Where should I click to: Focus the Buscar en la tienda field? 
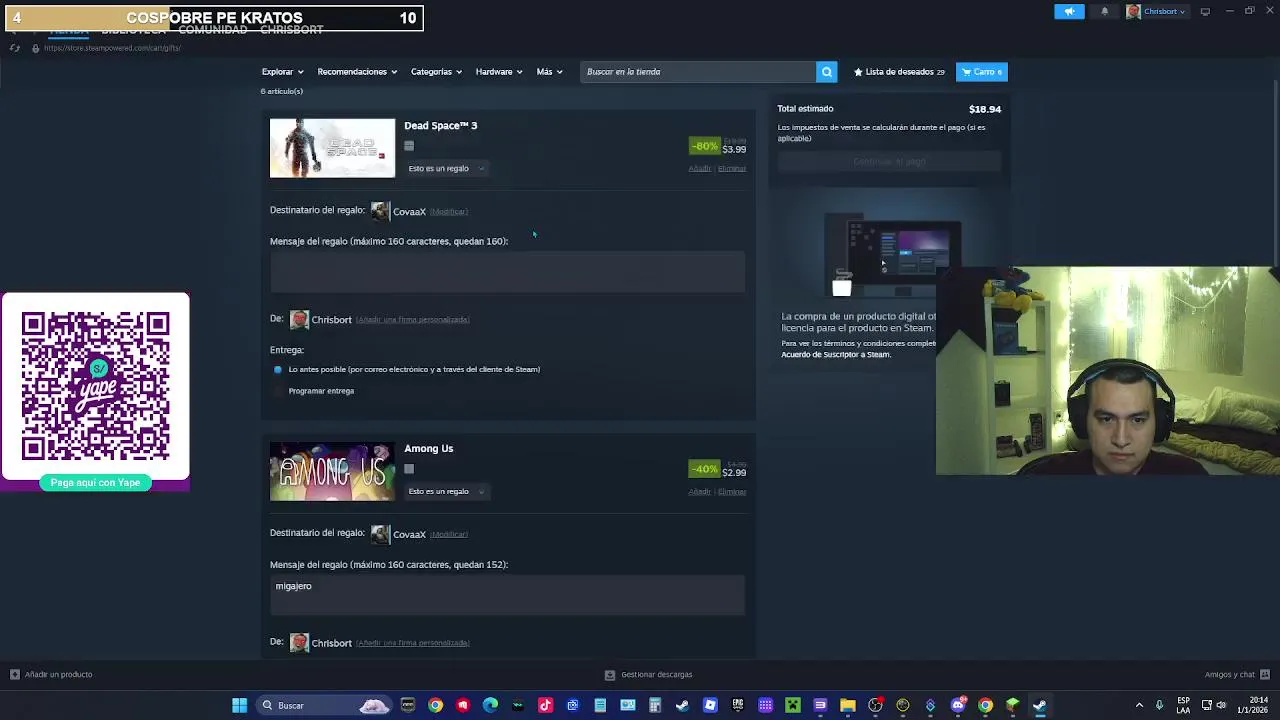[698, 72]
